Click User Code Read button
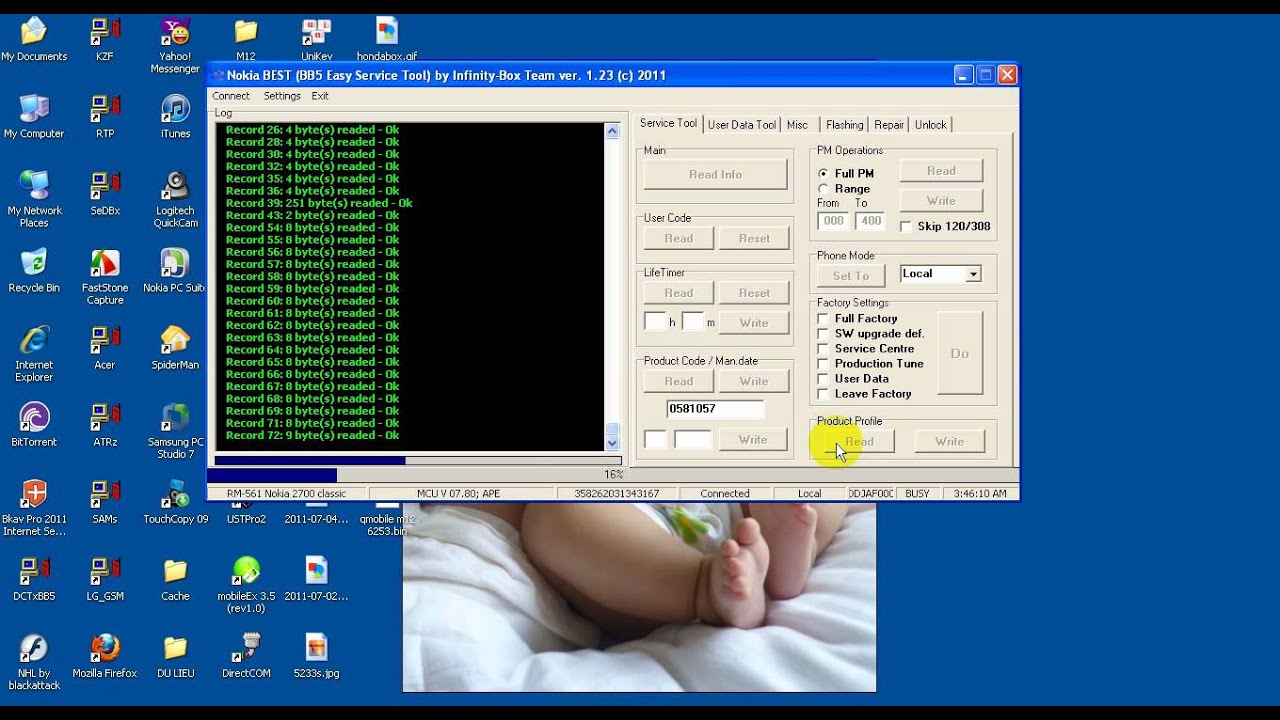 pos(679,239)
